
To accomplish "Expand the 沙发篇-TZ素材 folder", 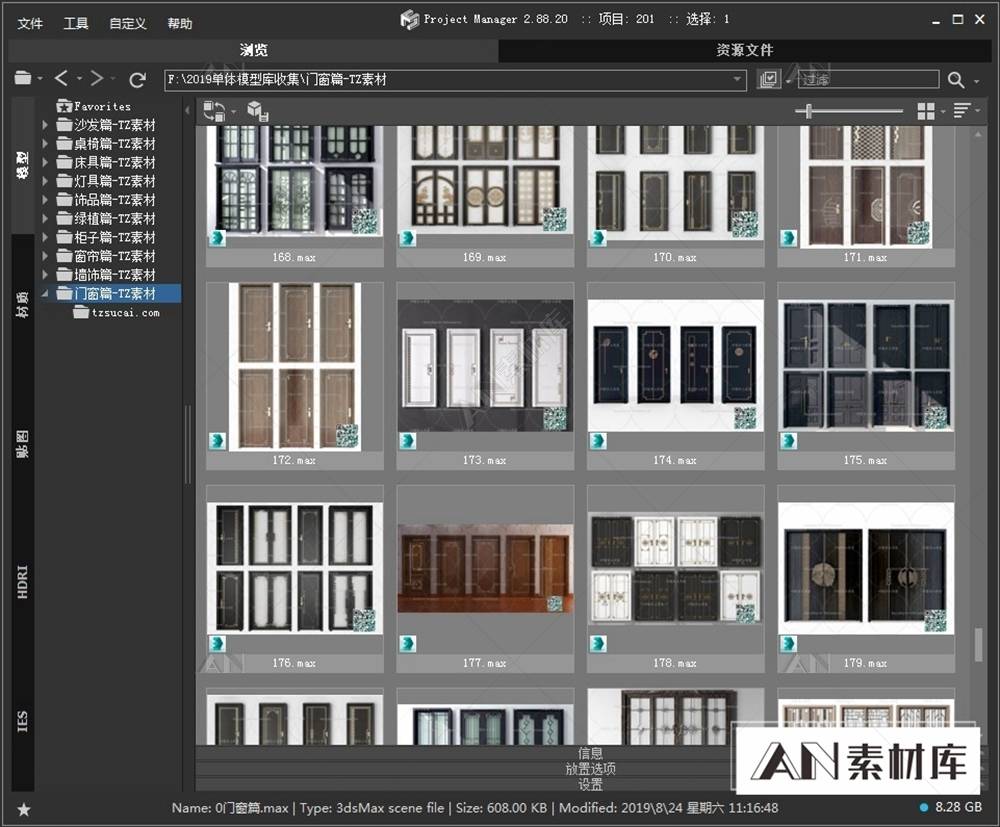I will [45, 125].
